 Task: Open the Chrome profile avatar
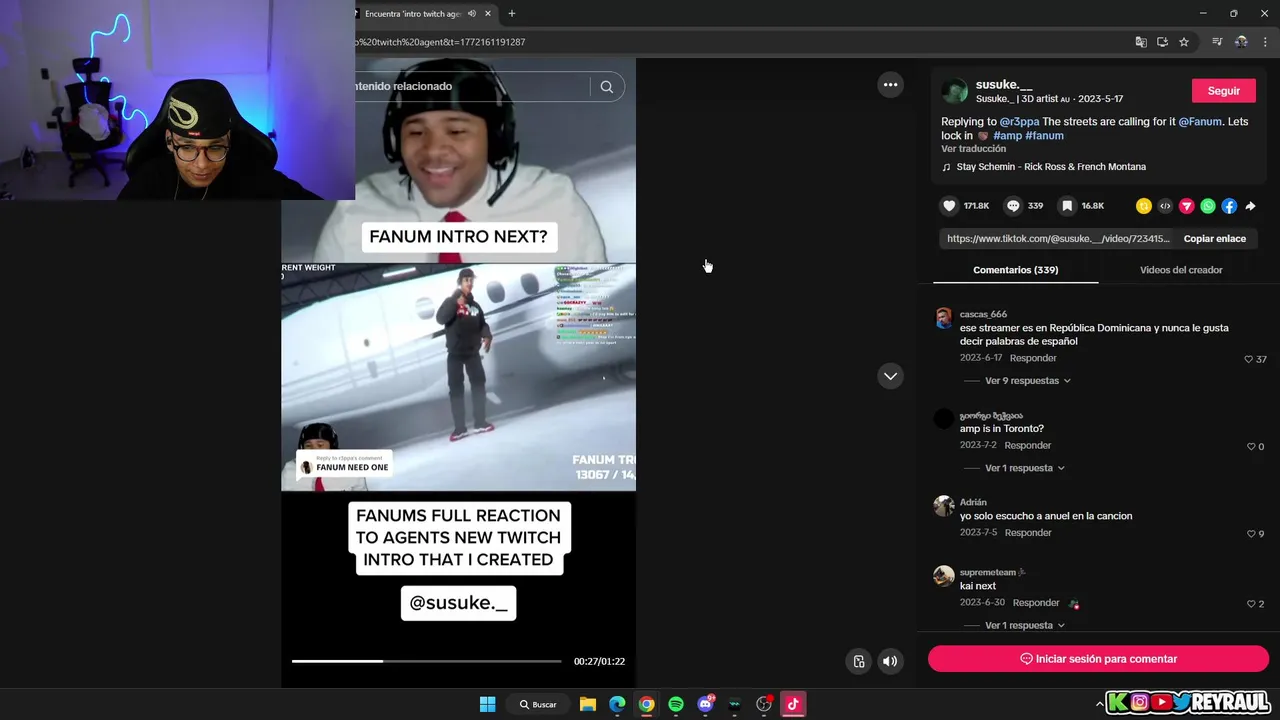(x=1241, y=42)
